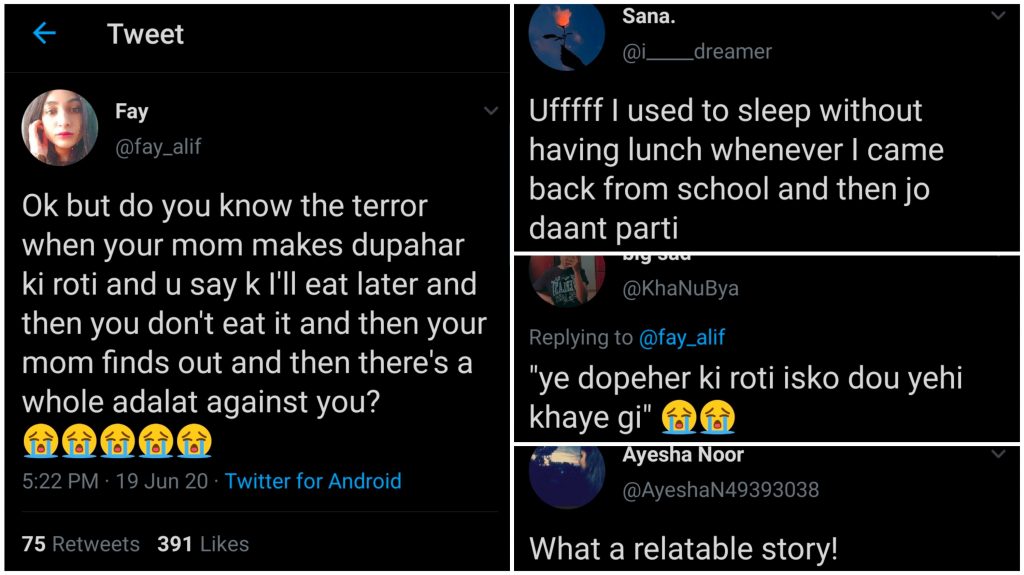
Task: Click the Ayesha Noor display name
Action: click(x=683, y=456)
